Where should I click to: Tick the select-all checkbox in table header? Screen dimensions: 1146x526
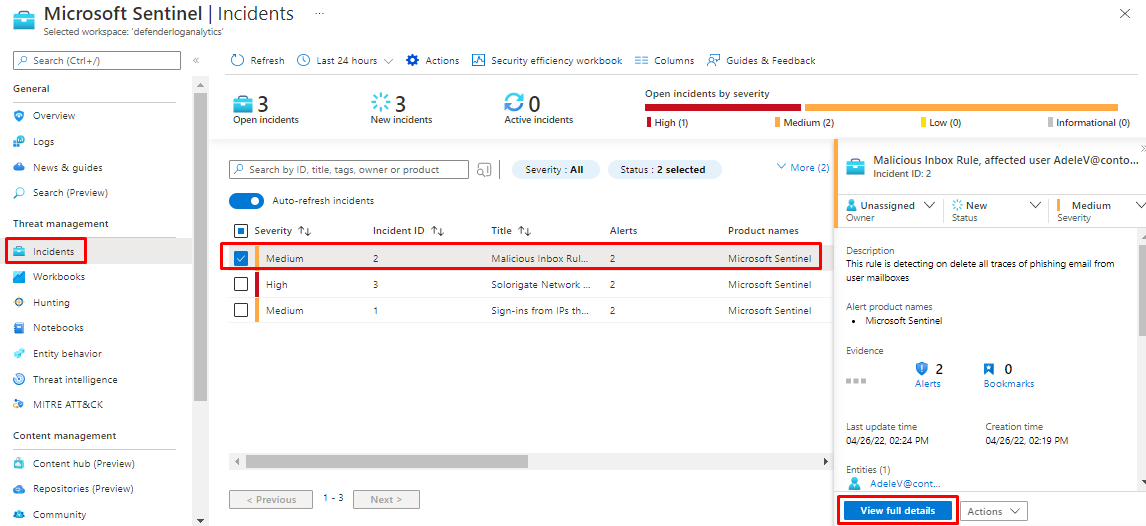tap(241, 231)
